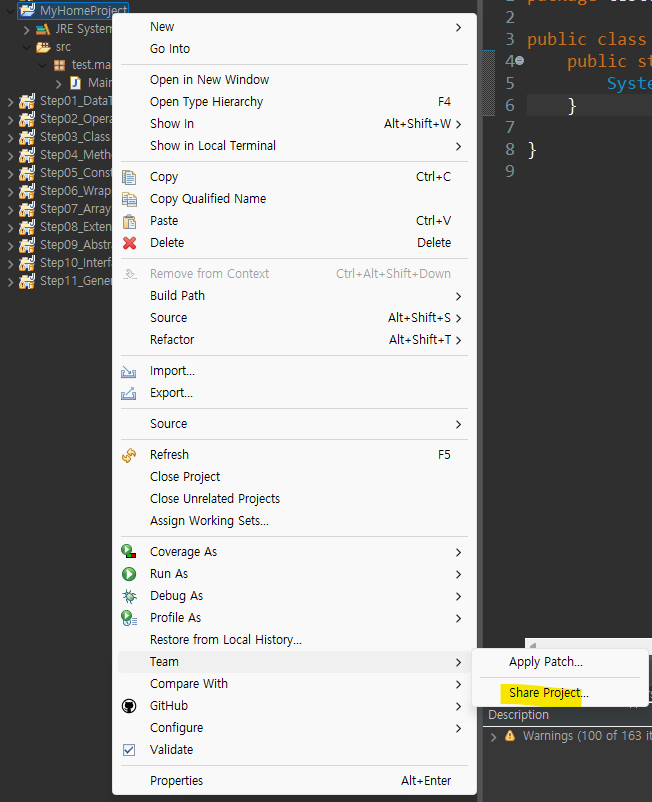Open the New submenu arrow
The width and height of the screenshot is (652, 802).
[x=458, y=27]
